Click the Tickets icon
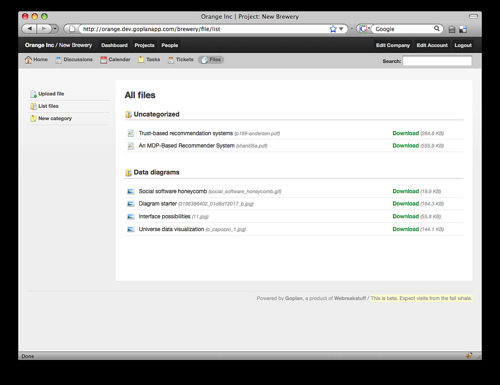 (171, 60)
